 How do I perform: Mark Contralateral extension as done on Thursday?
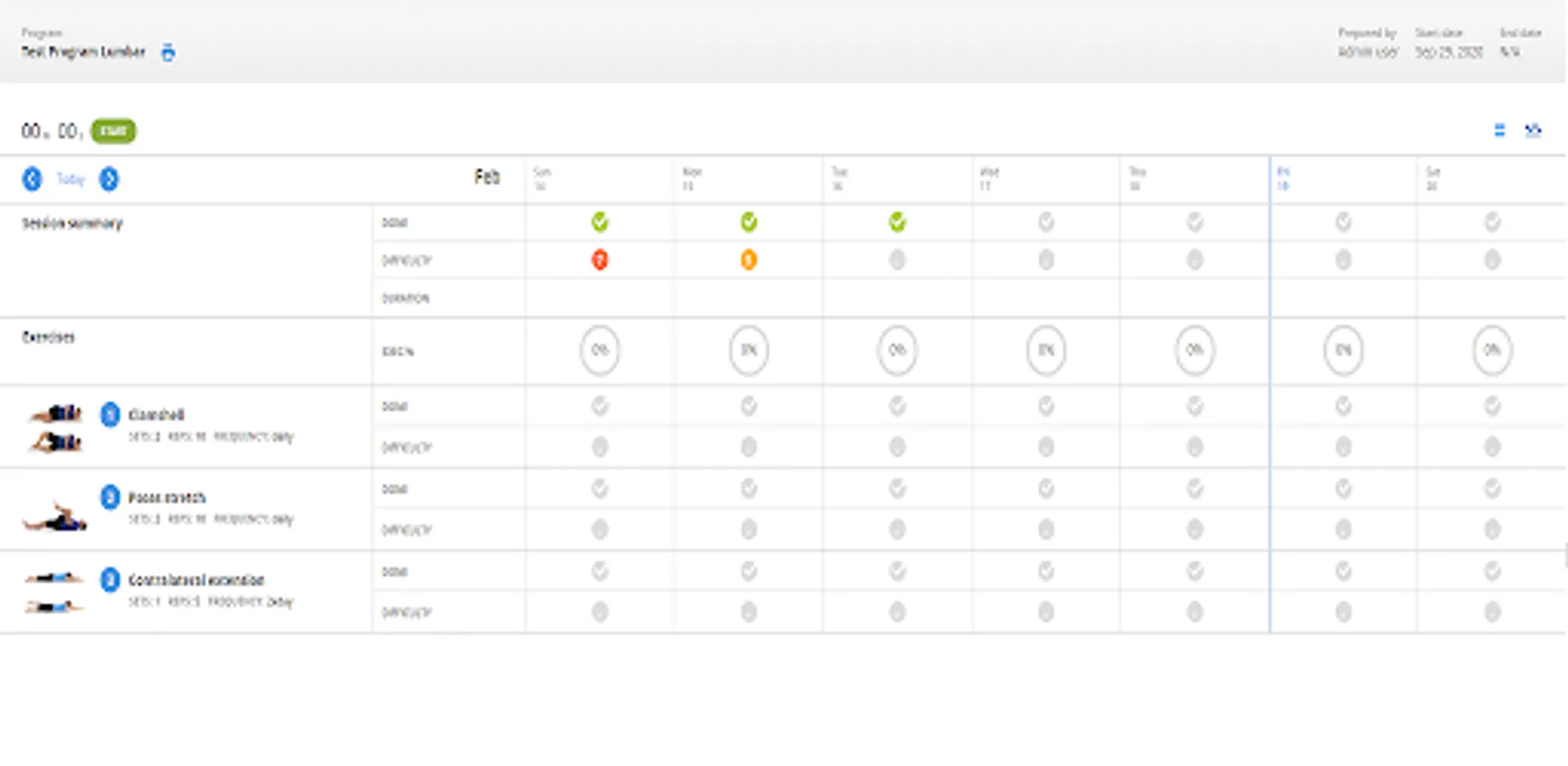tap(1195, 571)
